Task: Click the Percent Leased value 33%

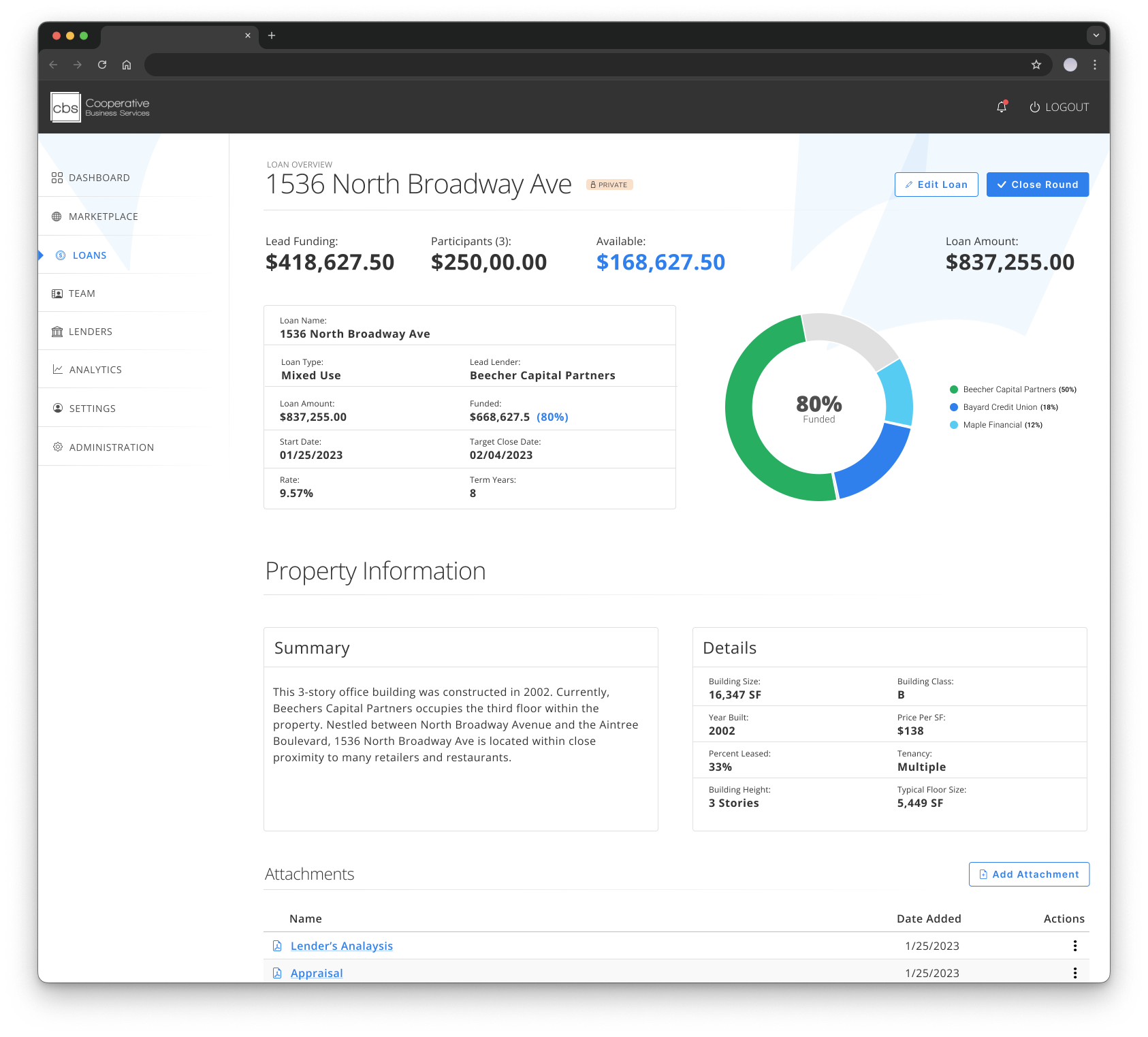Action: pos(720,767)
